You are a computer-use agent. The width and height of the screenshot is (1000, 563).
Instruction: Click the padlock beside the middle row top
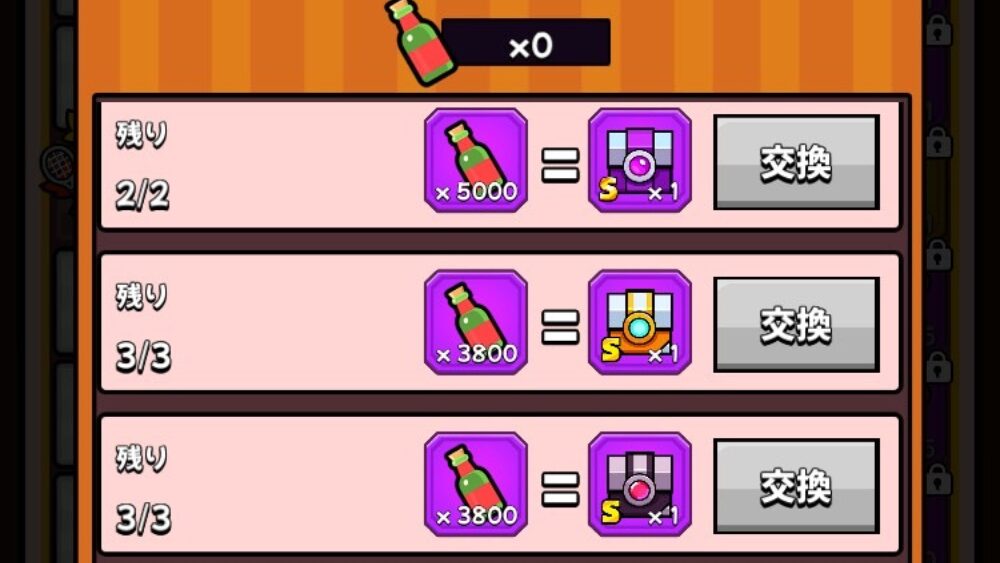(x=938, y=254)
